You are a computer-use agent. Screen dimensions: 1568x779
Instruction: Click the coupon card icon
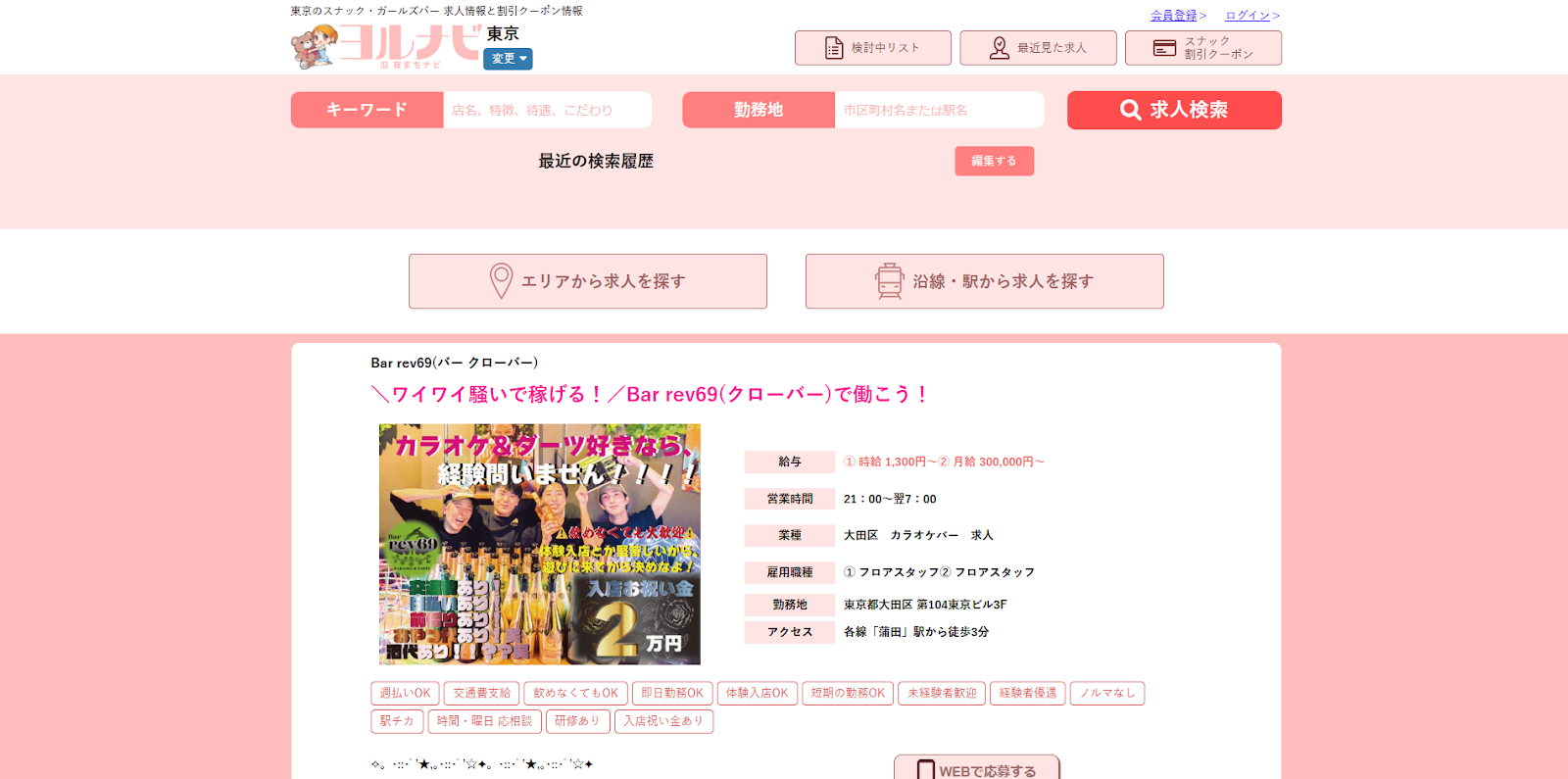coord(1164,48)
